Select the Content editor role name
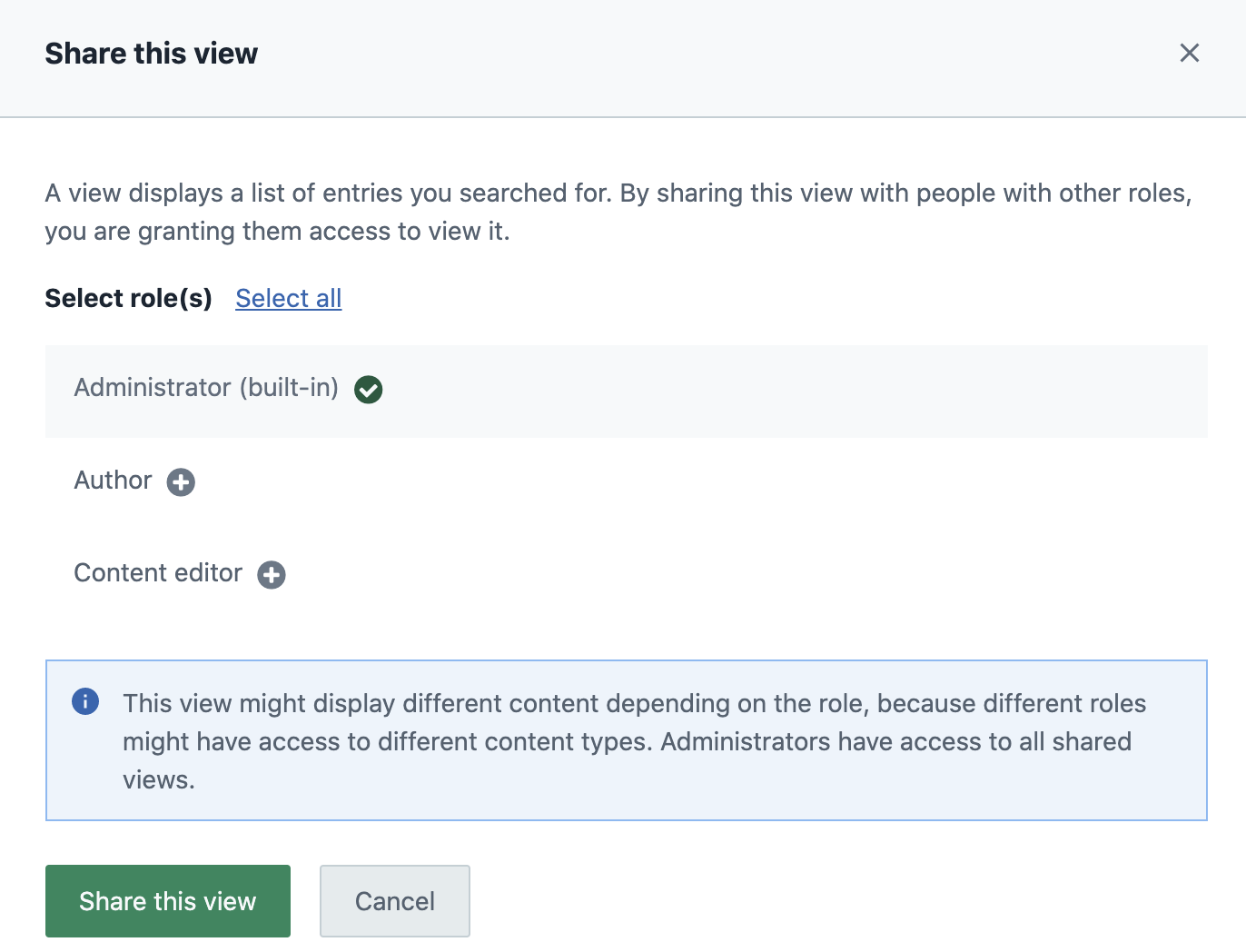This screenshot has height=952, width=1246. pos(158,573)
